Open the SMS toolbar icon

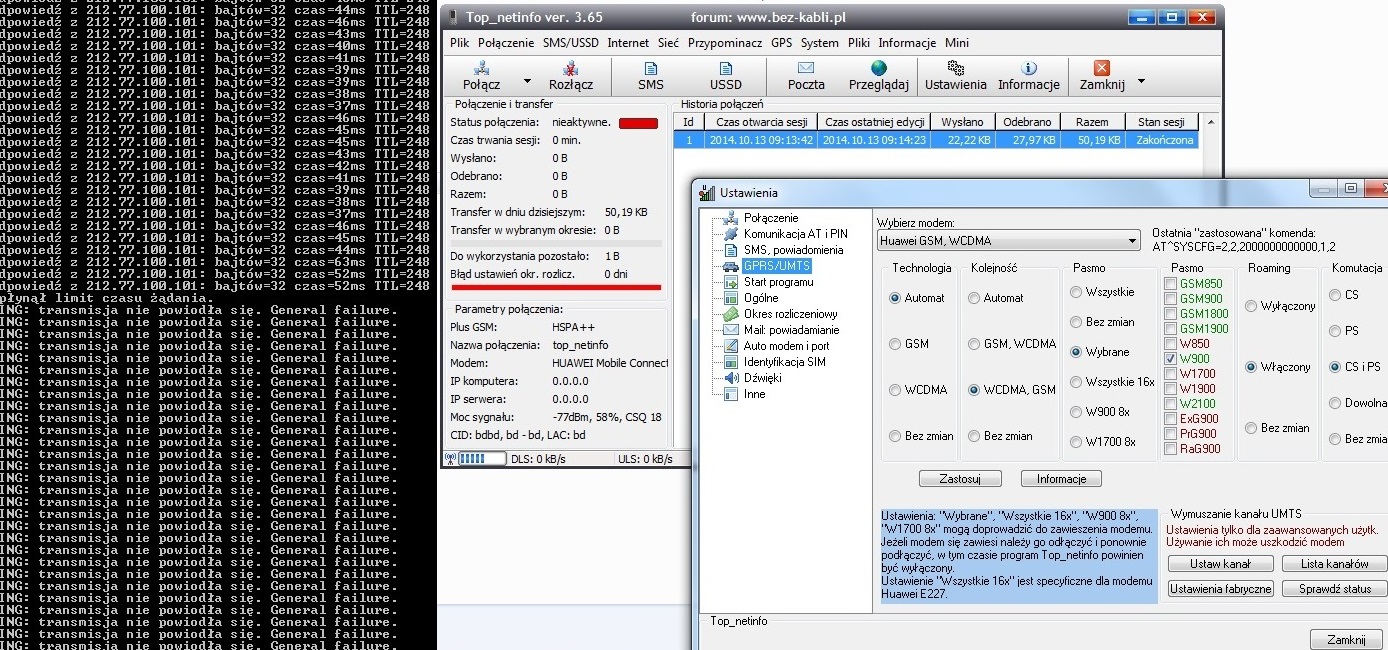(651, 69)
